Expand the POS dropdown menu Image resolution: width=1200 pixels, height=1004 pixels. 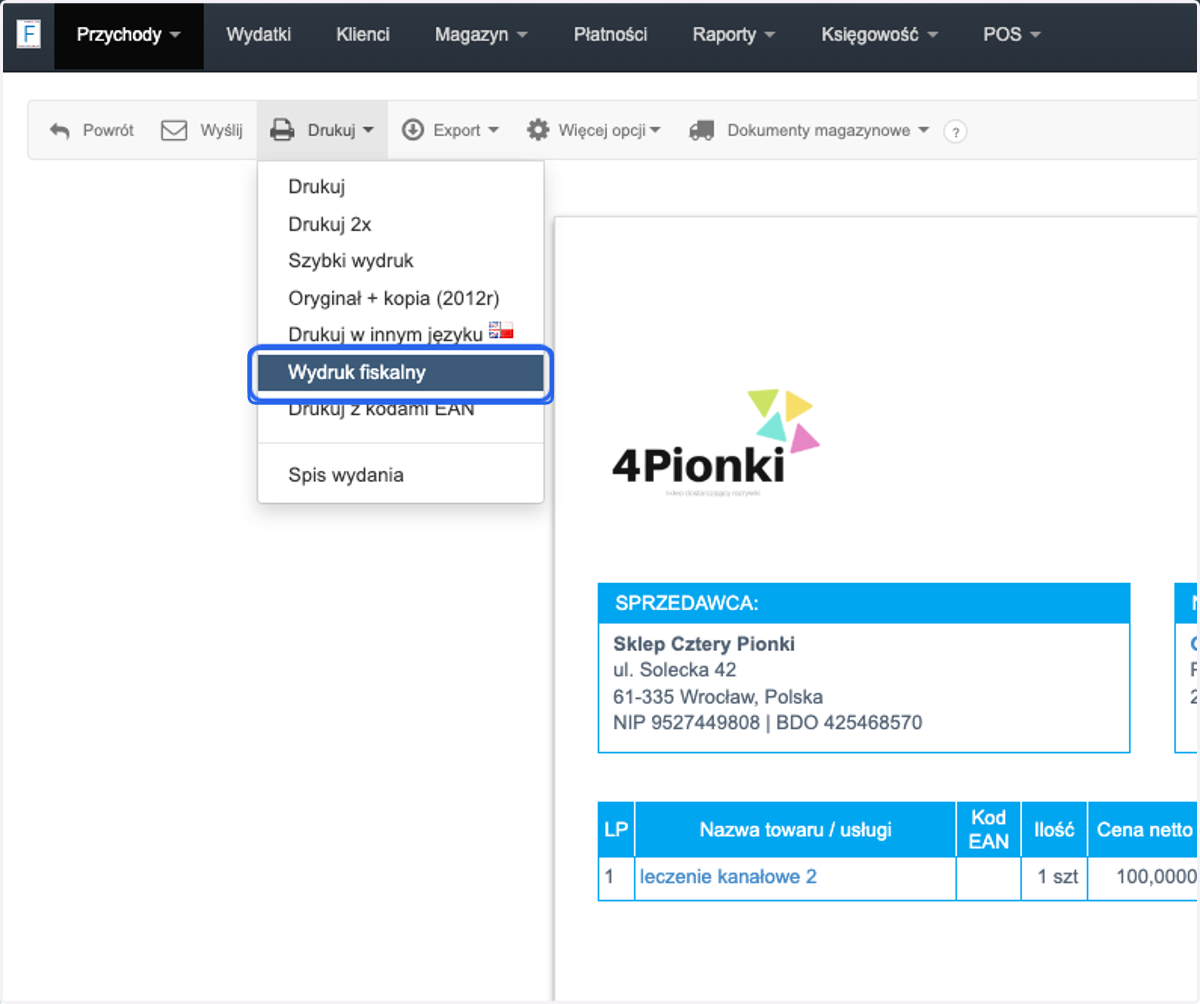(1012, 35)
